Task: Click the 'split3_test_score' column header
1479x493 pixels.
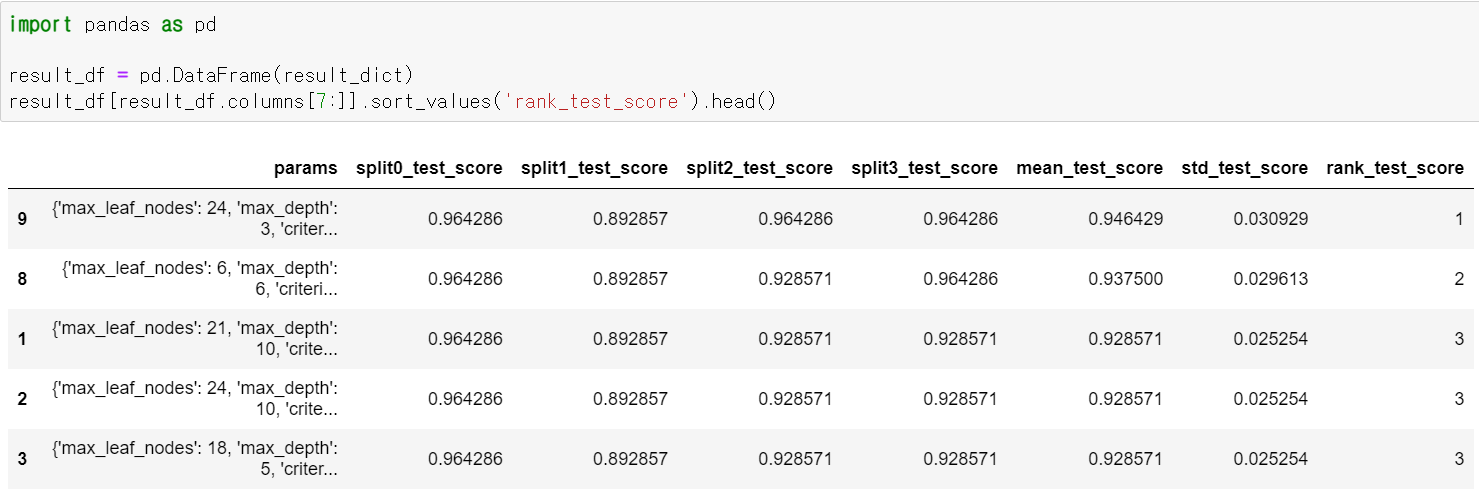Action: (924, 168)
